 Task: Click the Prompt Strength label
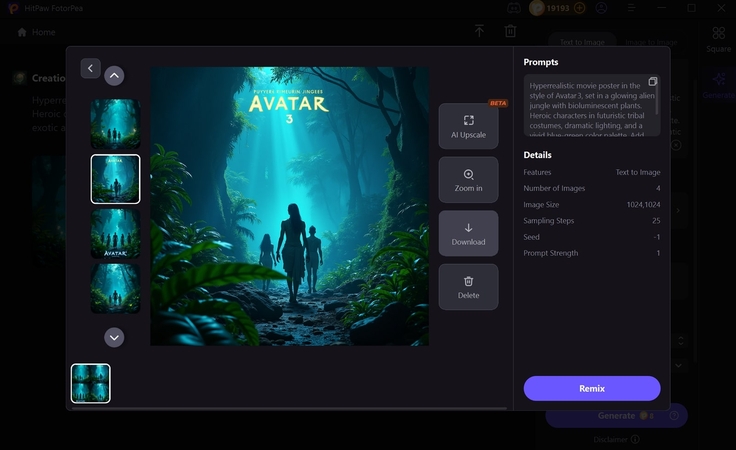coord(551,253)
